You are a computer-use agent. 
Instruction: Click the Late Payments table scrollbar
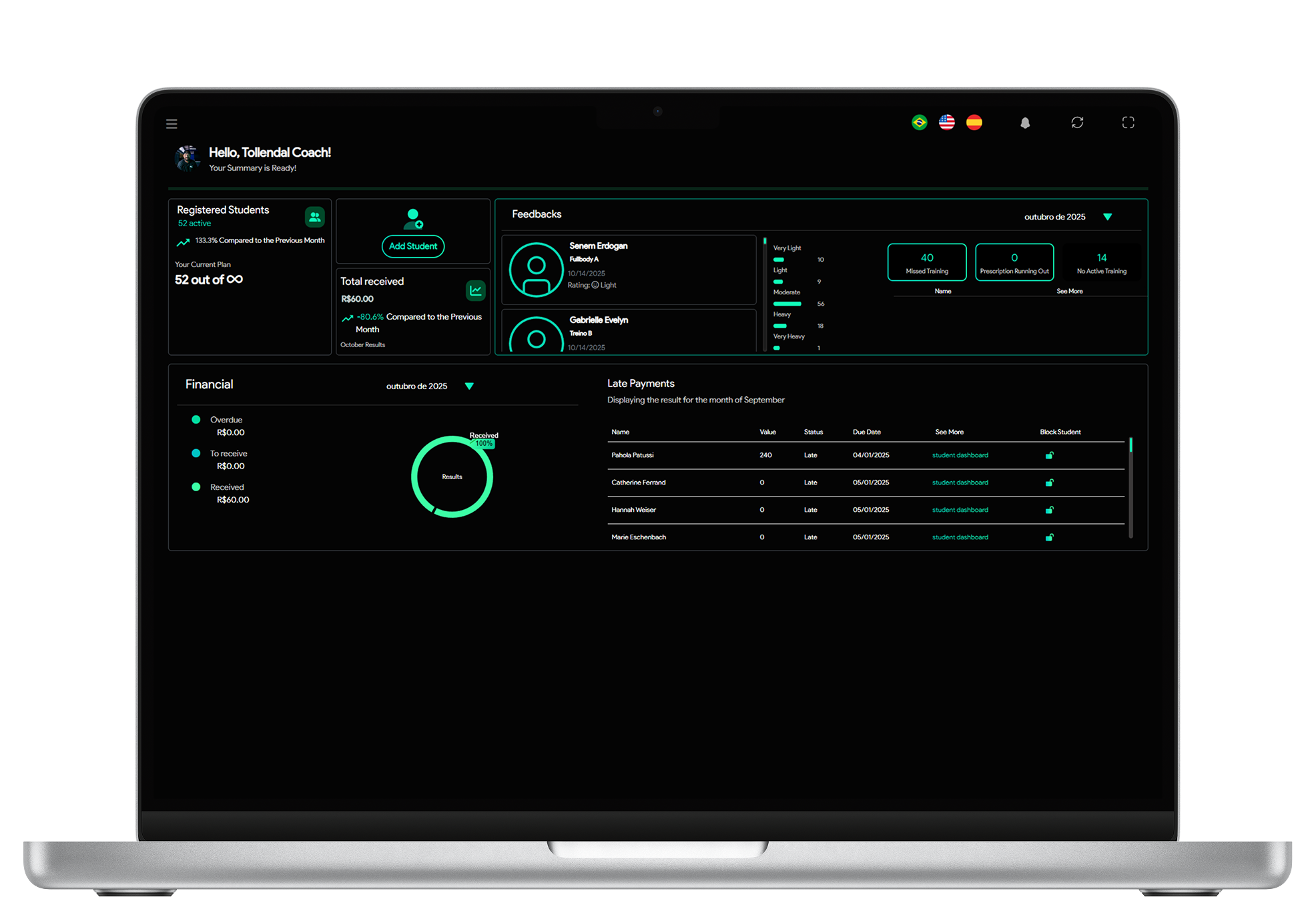1130,487
